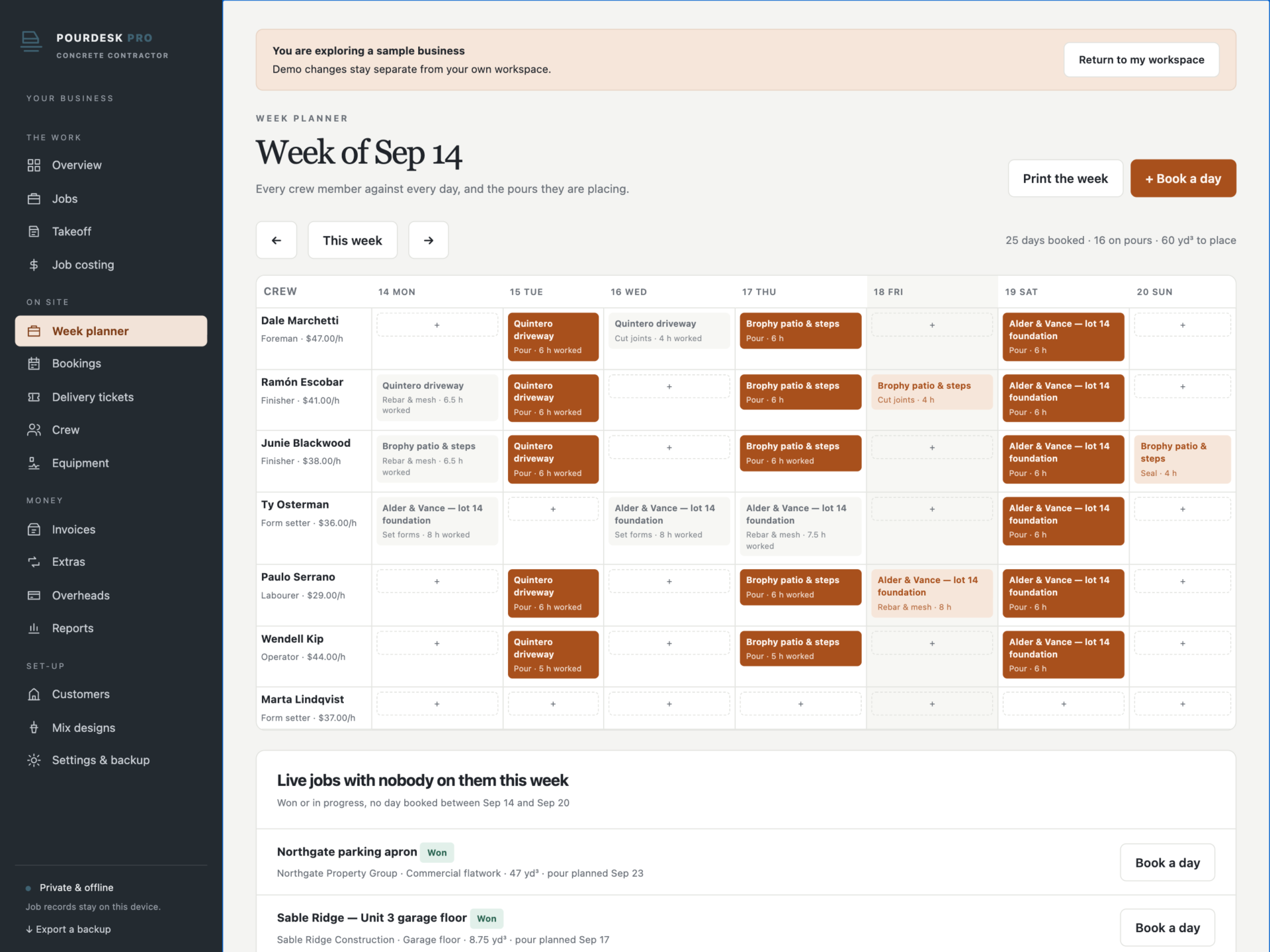This screenshot has width=1270, height=952.
Task: Click the Reports bar chart icon
Action: pos(34,628)
